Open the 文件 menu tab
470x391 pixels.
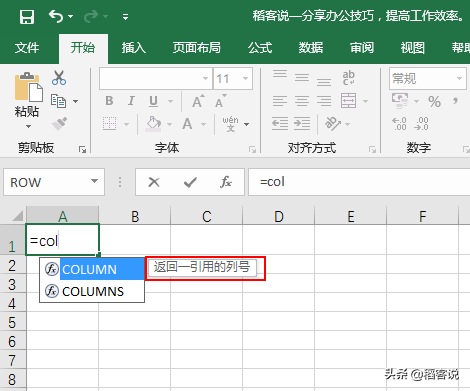pos(27,48)
